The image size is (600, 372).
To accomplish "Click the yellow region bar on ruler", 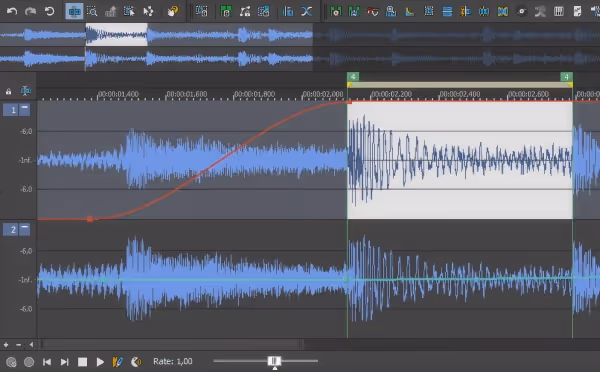I will pos(460,85).
